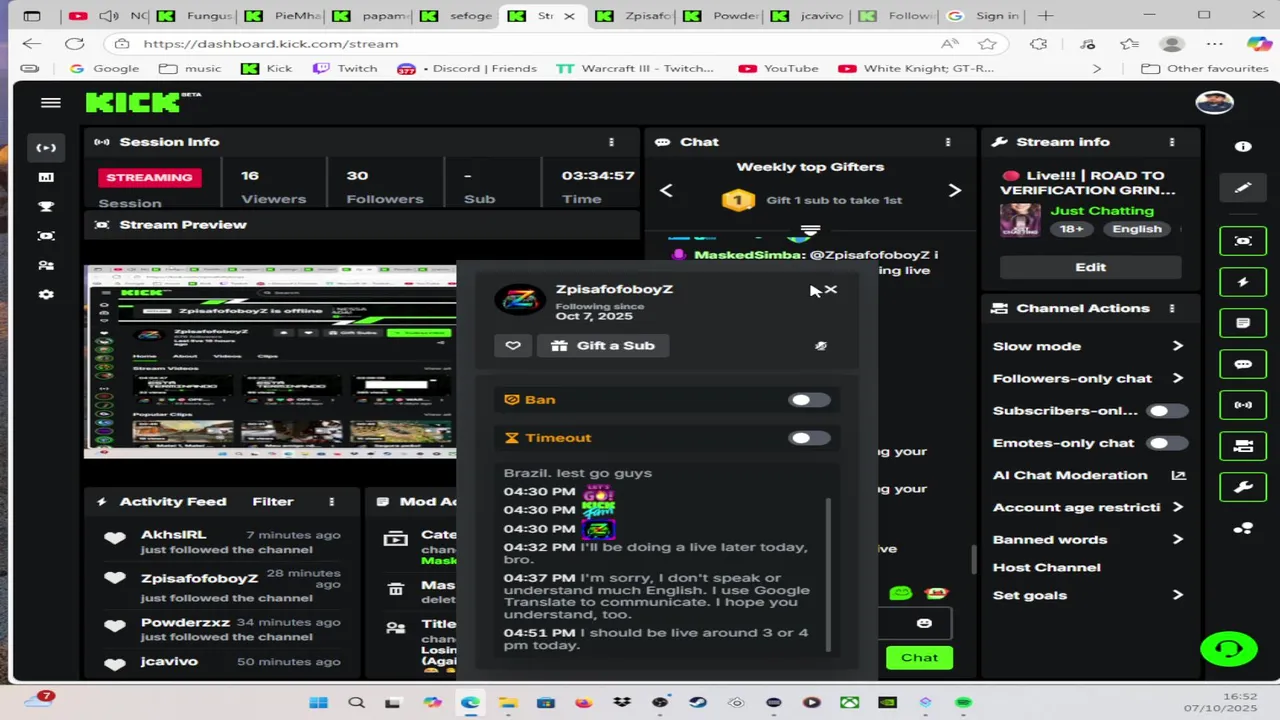Open Windows taskbar search
This screenshot has height=720, width=1280.
(x=356, y=702)
